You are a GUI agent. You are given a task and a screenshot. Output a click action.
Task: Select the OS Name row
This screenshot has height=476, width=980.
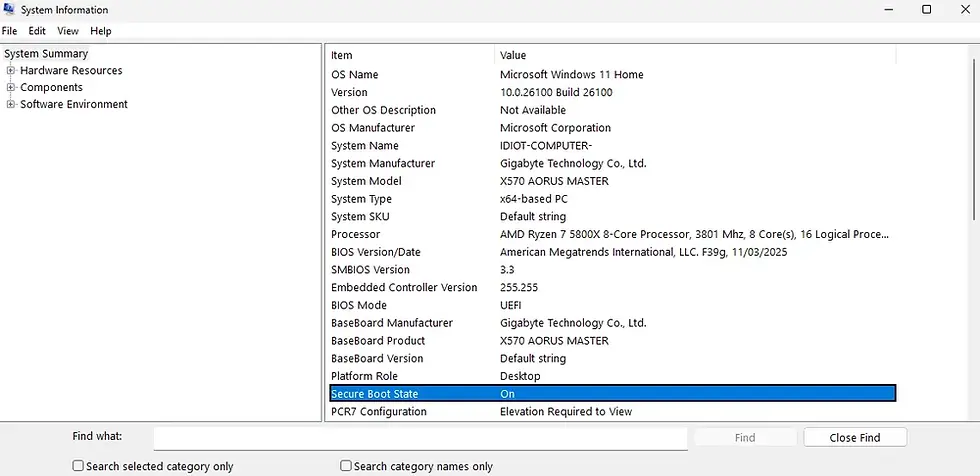coord(612,74)
